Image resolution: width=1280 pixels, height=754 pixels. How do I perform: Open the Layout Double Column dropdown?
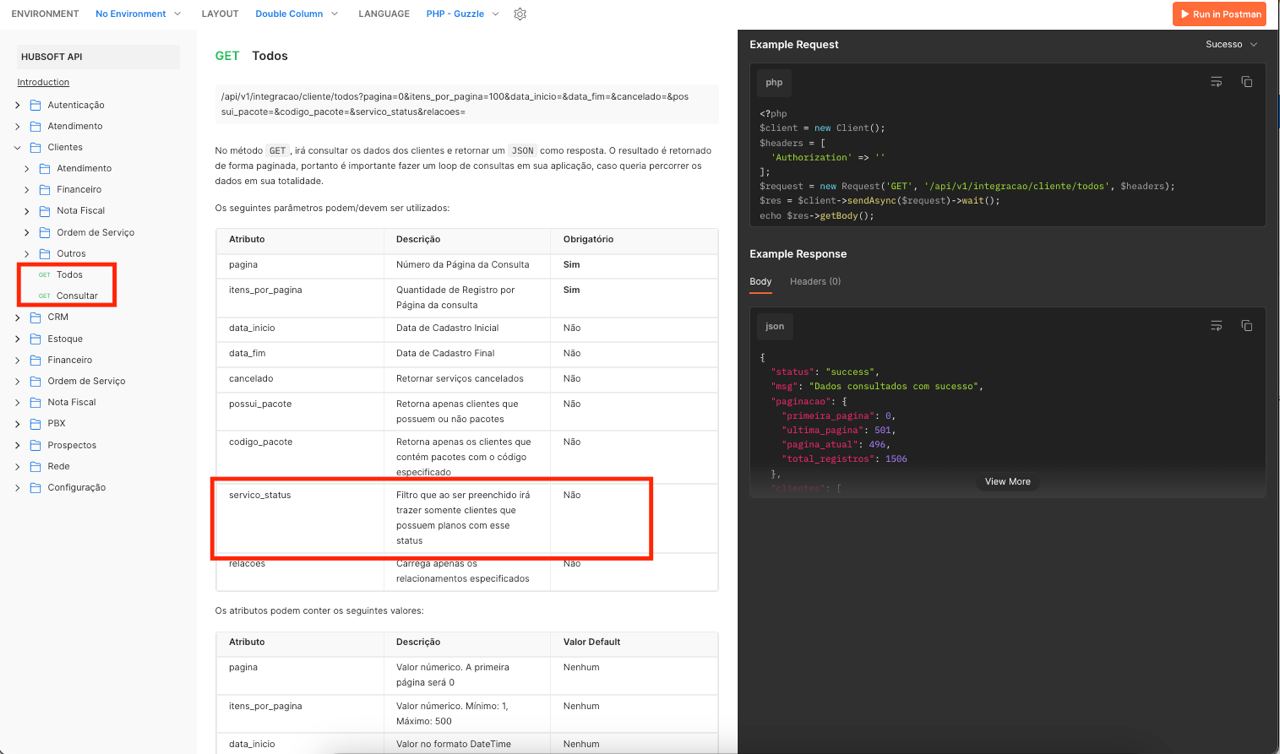[x=296, y=14]
